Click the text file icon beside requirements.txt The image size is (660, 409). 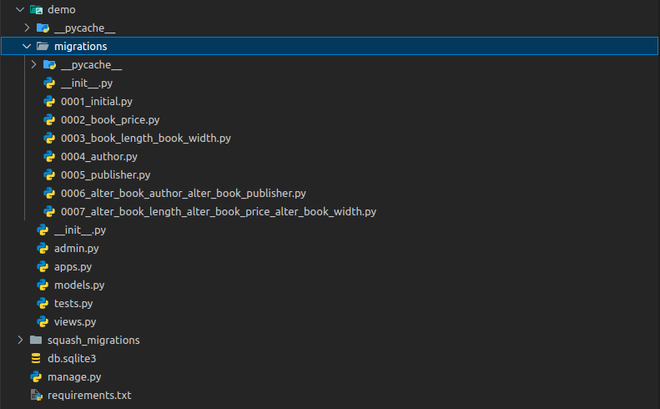(x=36, y=395)
